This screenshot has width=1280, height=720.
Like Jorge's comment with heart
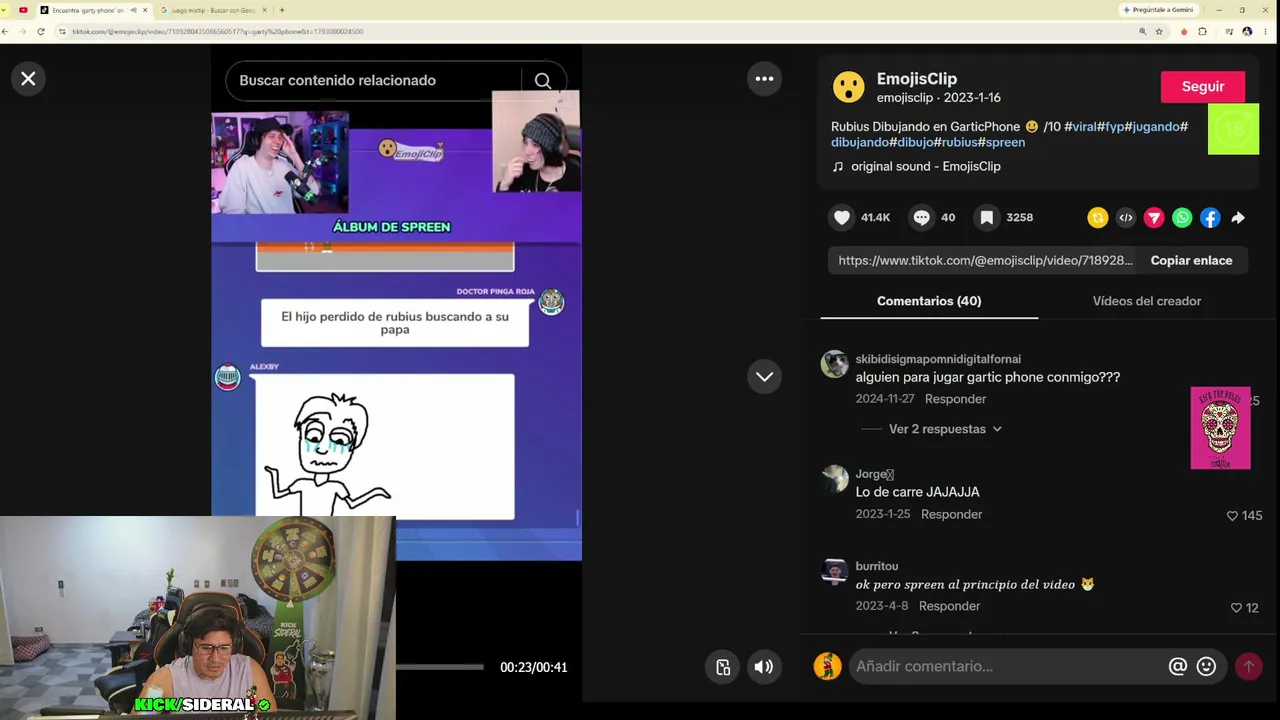coord(1233,516)
